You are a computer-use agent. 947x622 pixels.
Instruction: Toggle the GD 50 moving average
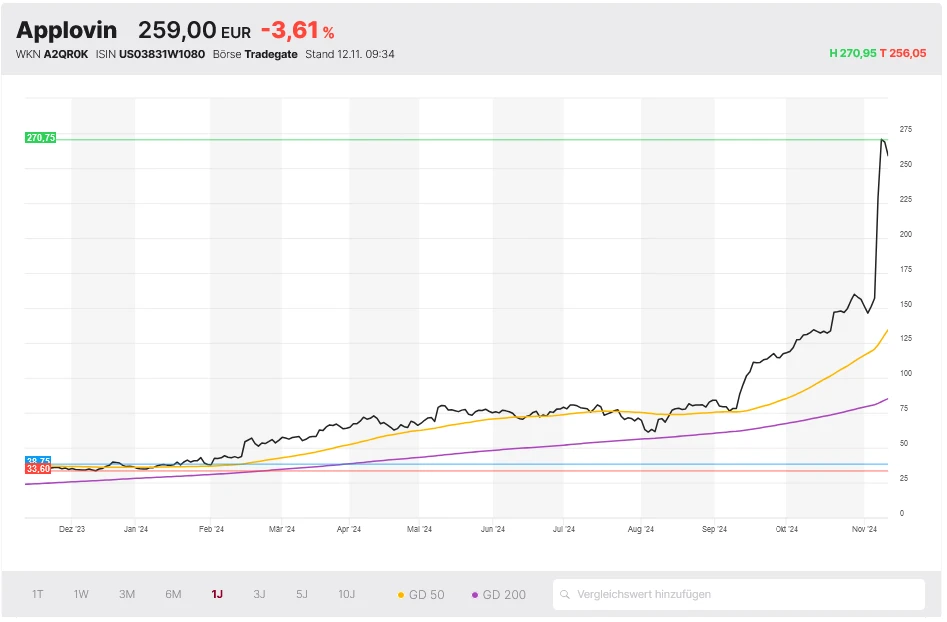tap(421, 594)
